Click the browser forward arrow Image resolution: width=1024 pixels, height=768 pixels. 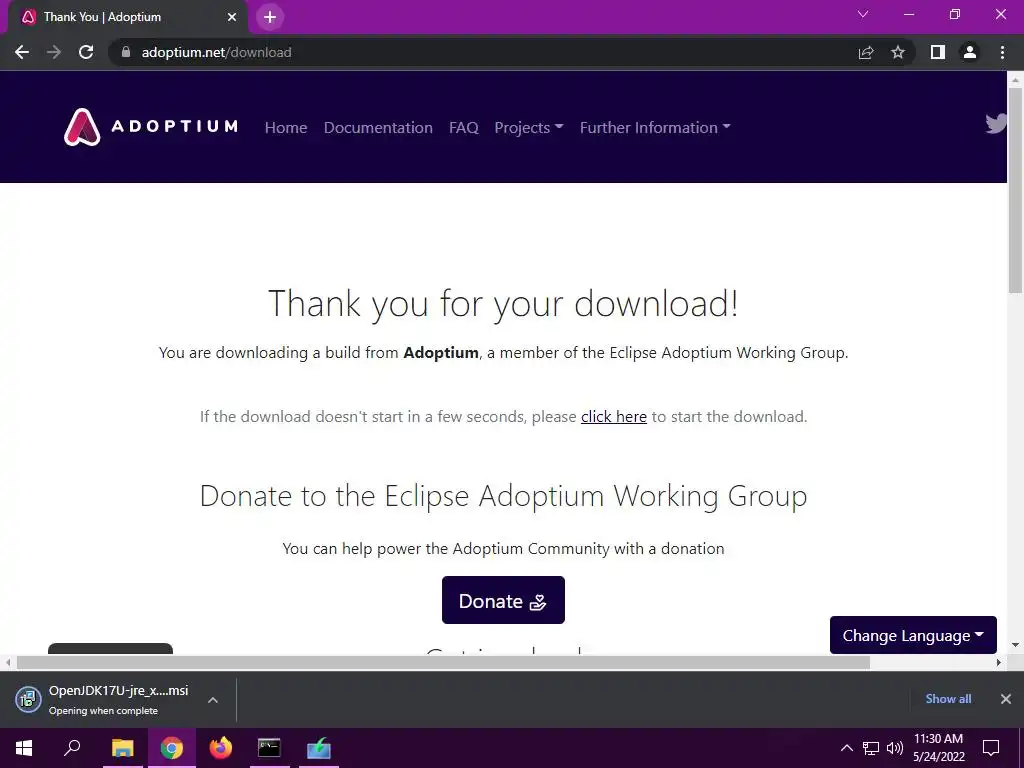tap(54, 52)
